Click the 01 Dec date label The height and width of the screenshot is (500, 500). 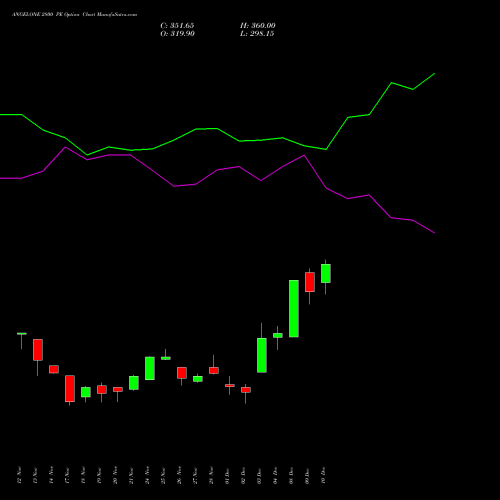227,475
